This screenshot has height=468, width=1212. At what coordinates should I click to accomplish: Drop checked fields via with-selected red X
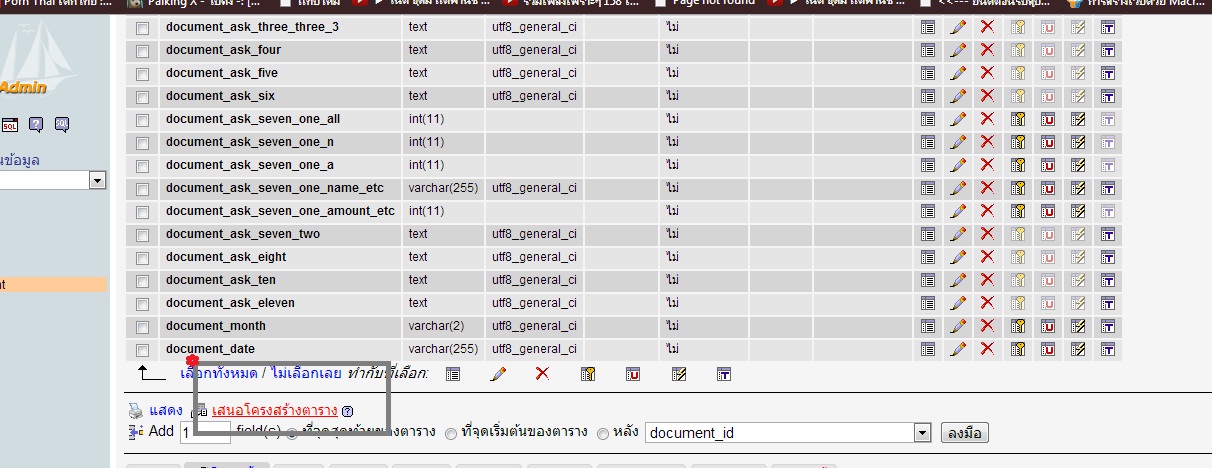coord(543,373)
